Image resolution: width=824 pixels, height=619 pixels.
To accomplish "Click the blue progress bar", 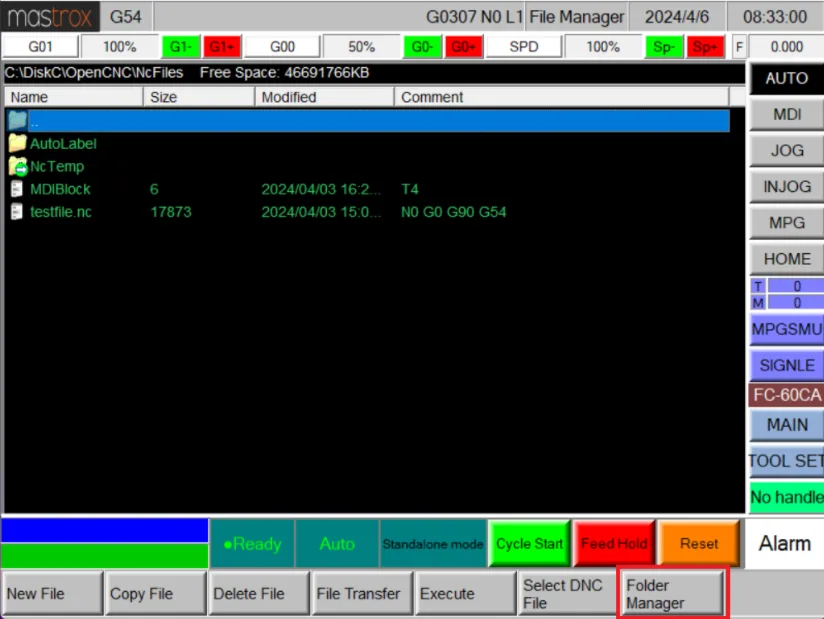I will pos(105,530).
